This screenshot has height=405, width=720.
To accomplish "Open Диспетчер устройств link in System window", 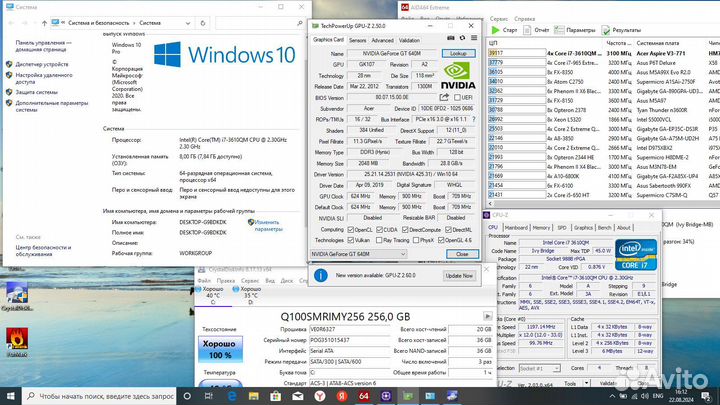I will point(42,64).
